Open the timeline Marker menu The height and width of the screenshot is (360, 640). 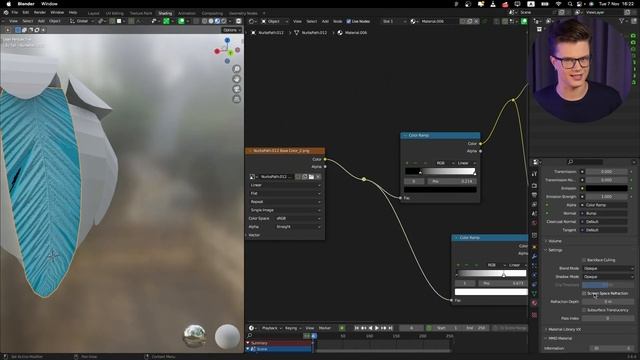pyautogui.click(x=325, y=328)
